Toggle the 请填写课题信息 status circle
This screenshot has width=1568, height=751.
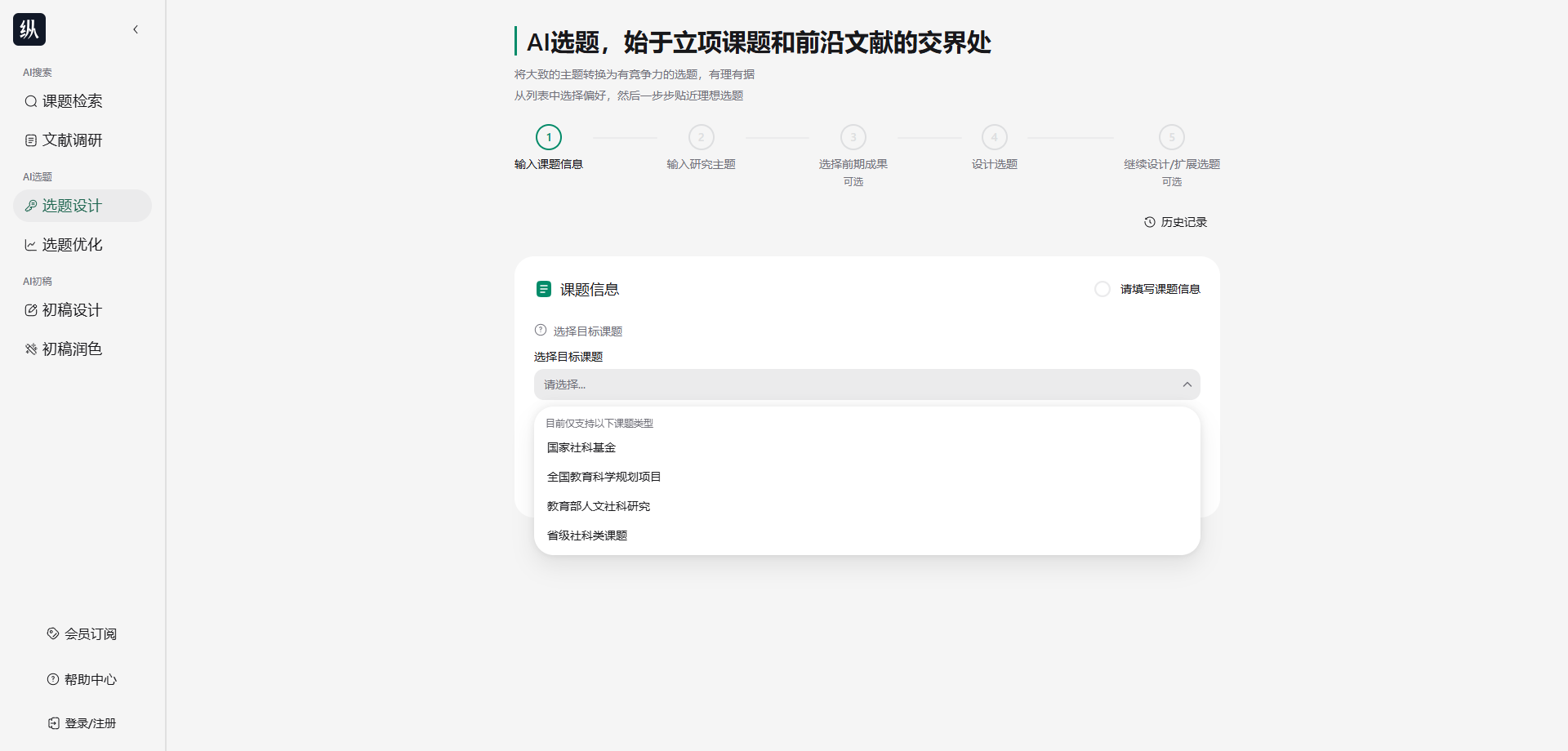tap(1102, 289)
